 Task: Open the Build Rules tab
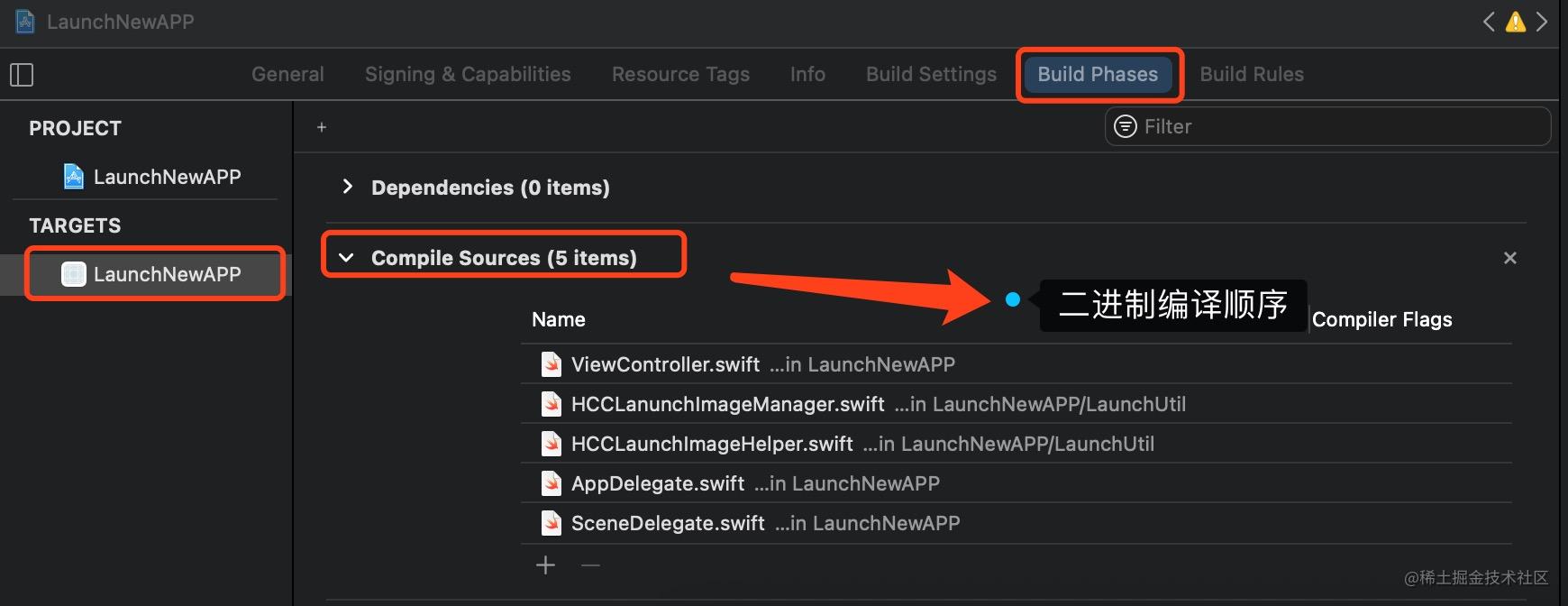coord(1252,75)
